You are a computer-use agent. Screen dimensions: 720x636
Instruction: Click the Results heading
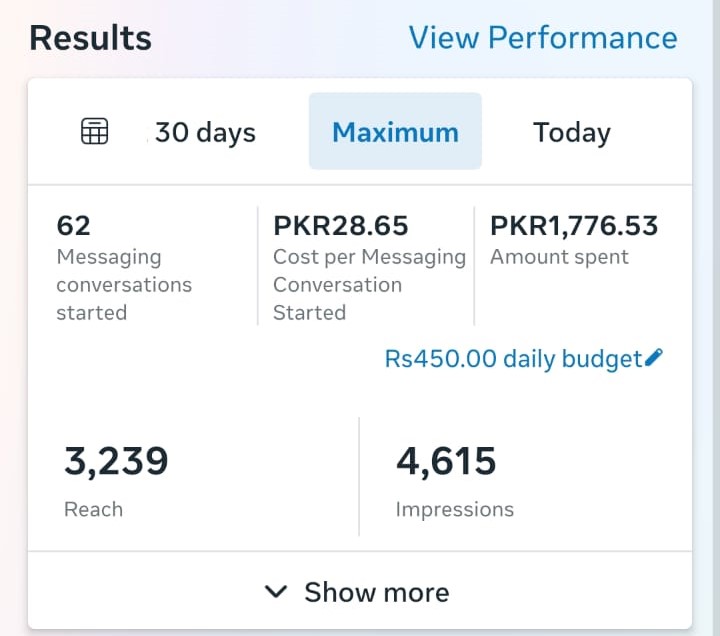90,38
